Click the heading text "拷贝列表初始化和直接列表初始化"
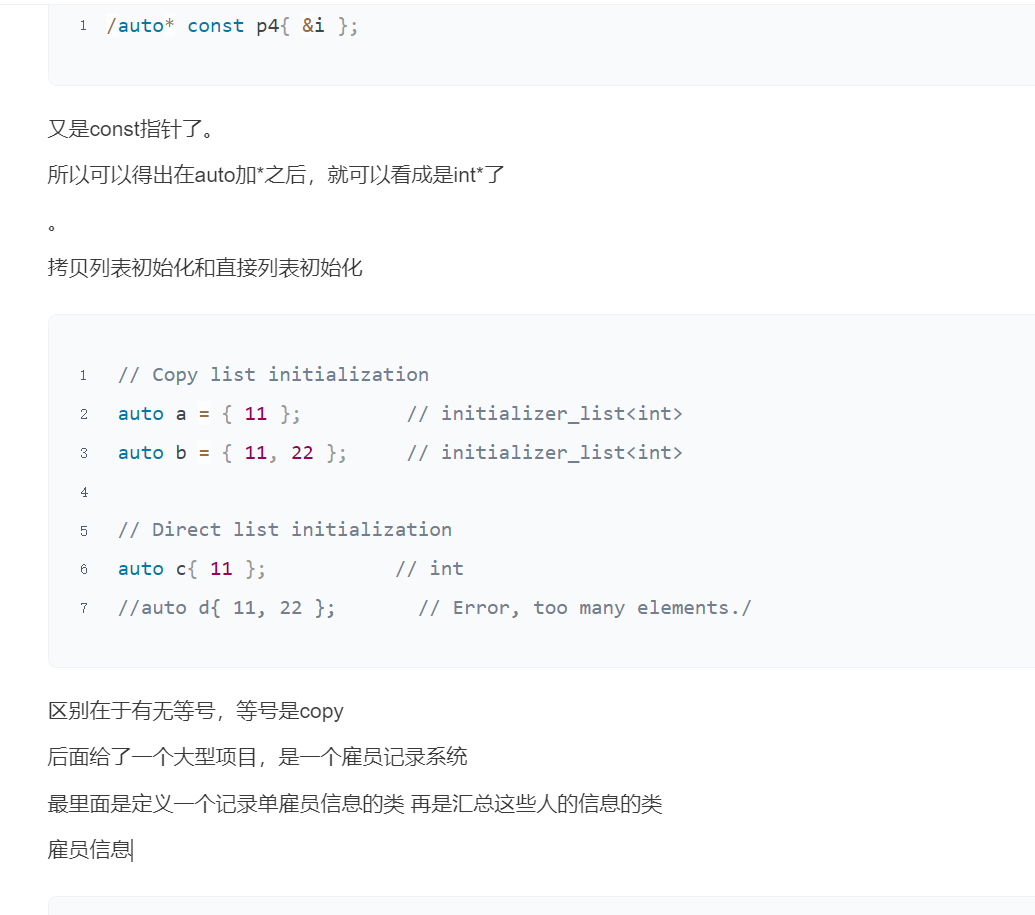The width and height of the screenshot is (1035, 915). 205,267
